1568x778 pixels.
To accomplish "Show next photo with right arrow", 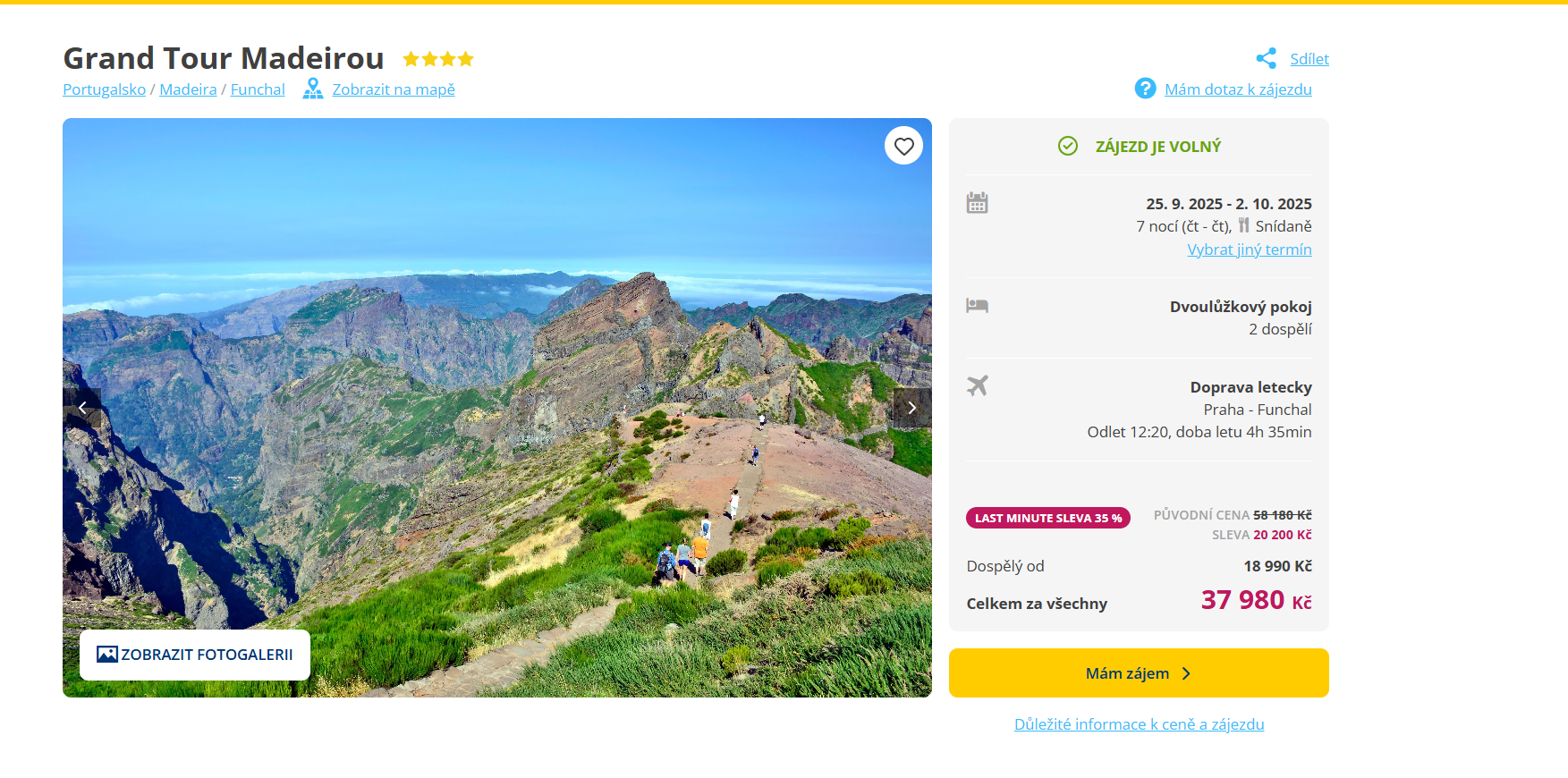I will tap(911, 408).
